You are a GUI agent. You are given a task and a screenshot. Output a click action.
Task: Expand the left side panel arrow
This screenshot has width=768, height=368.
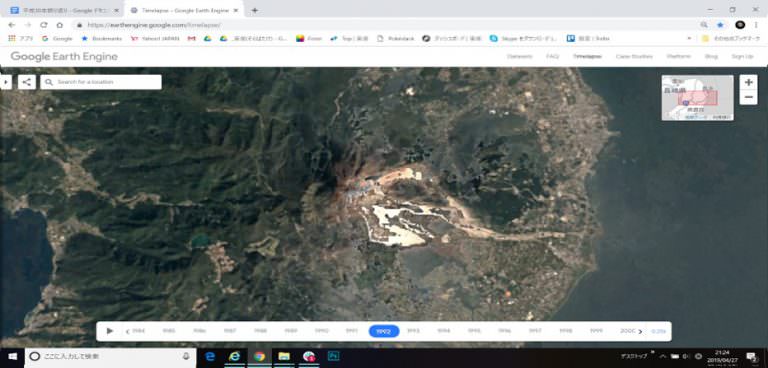tap(5, 82)
